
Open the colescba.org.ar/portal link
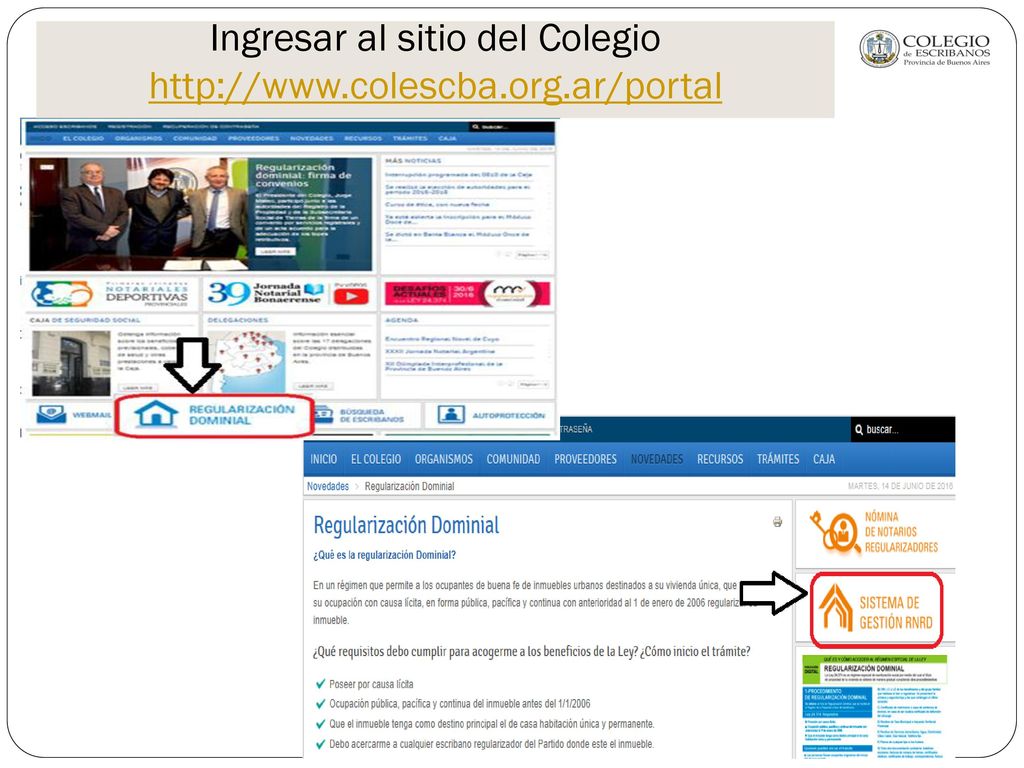(x=435, y=86)
